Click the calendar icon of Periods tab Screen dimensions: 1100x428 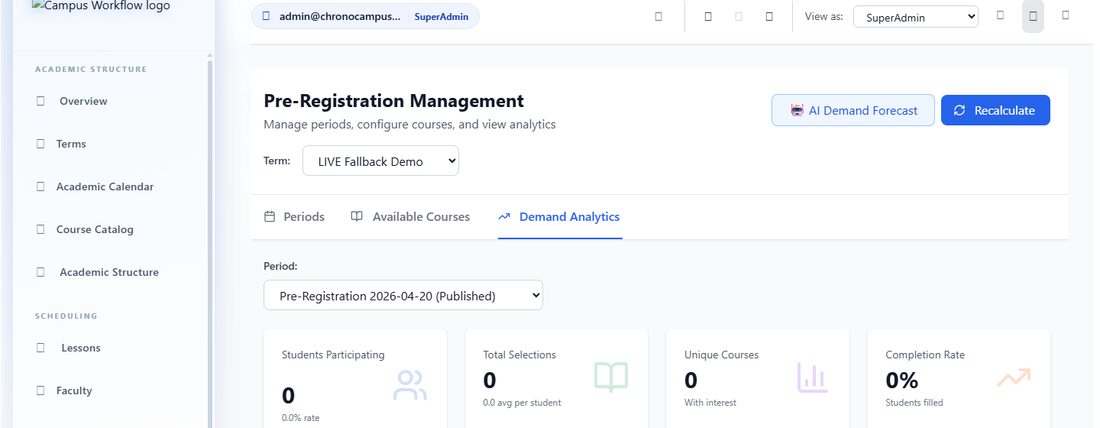(x=269, y=217)
